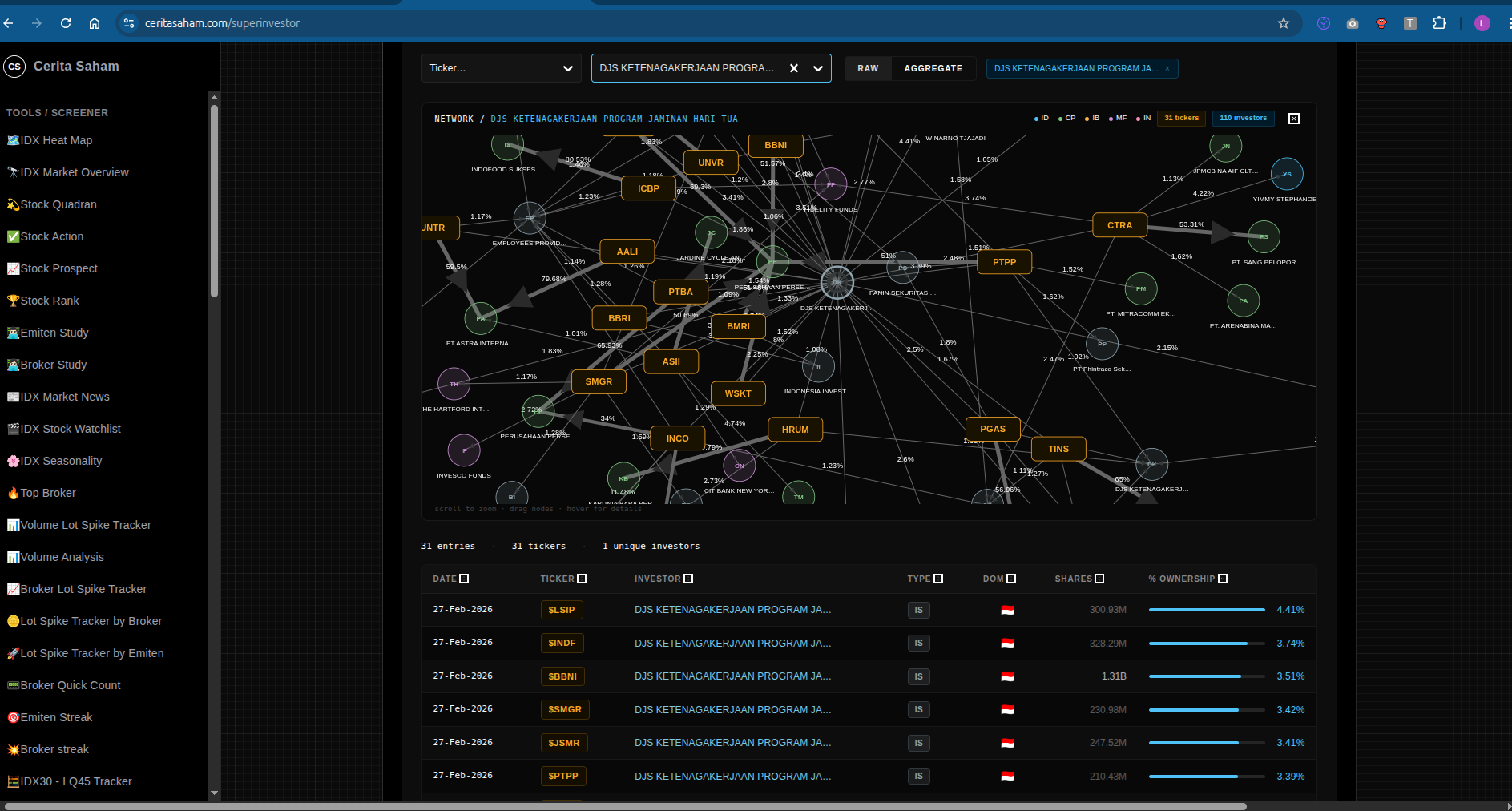Viewport: 1512px width, 811px height.
Task: Select the CTRA node in network graph
Action: [x=1119, y=225]
